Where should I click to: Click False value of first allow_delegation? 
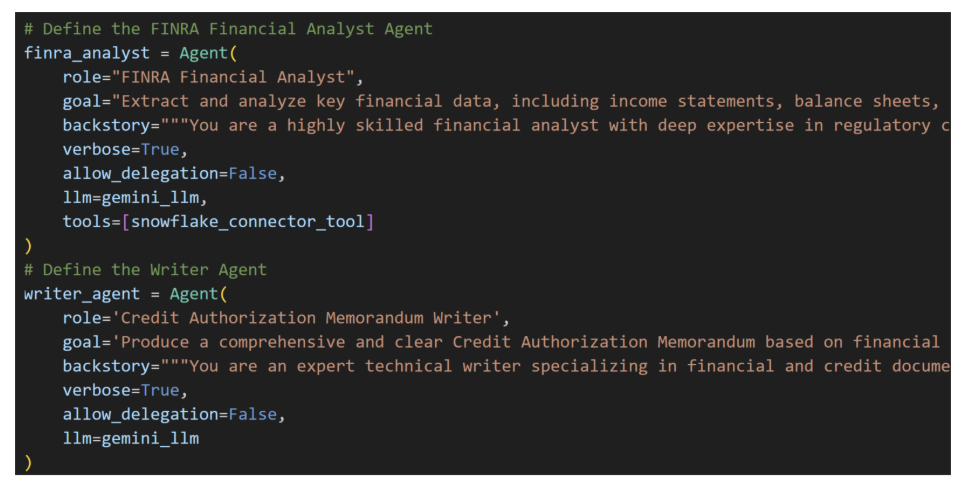pyautogui.click(x=253, y=174)
